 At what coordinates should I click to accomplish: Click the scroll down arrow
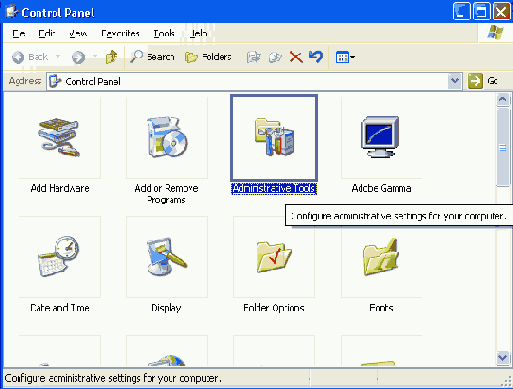(x=503, y=358)
